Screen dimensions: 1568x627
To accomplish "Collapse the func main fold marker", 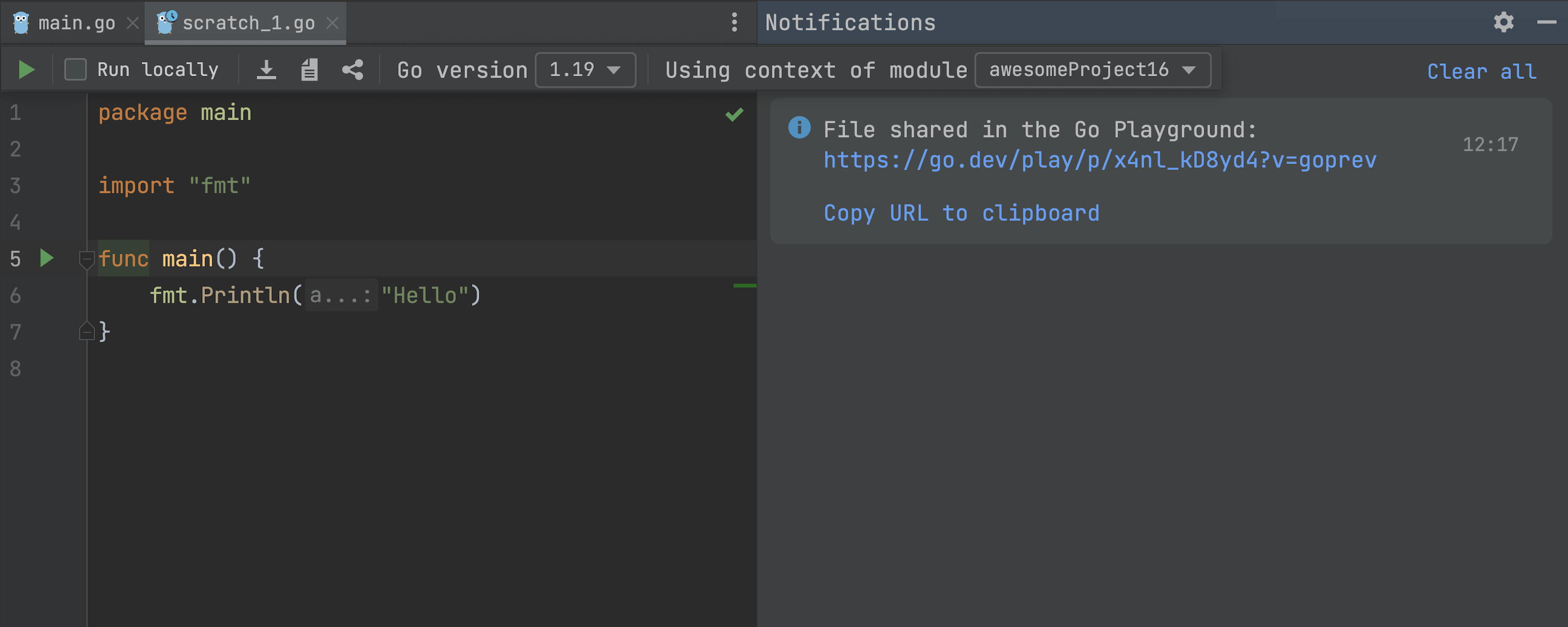I will coord(86,260).
